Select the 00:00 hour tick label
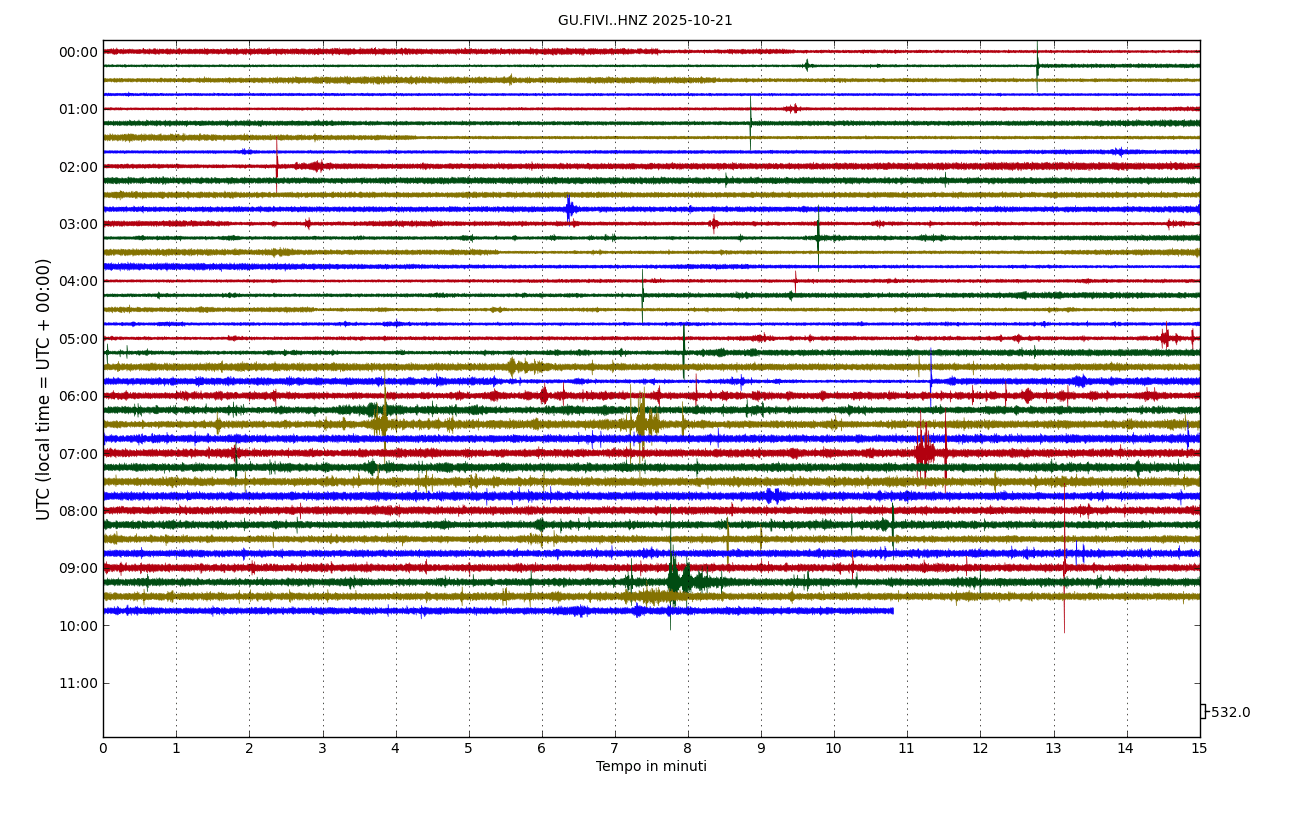 point(78,52)
